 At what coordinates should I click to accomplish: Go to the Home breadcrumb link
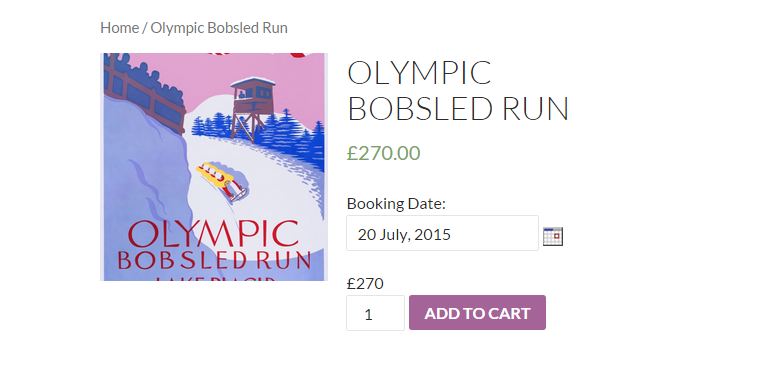pyautogui.click(x=120, y=28)
